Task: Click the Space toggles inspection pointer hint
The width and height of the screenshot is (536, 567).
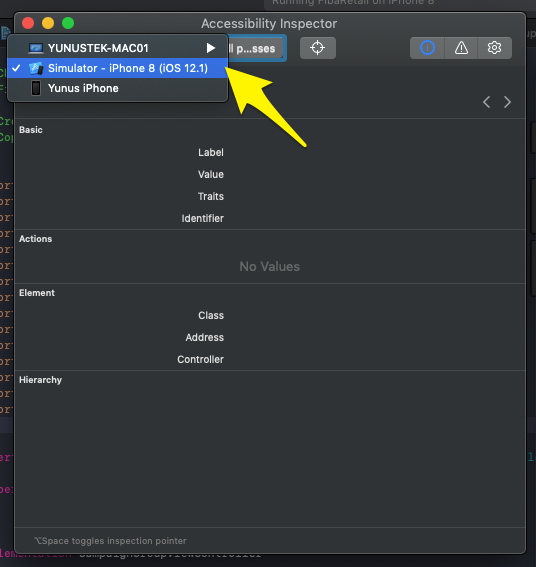Action: (x=110, y=541)
